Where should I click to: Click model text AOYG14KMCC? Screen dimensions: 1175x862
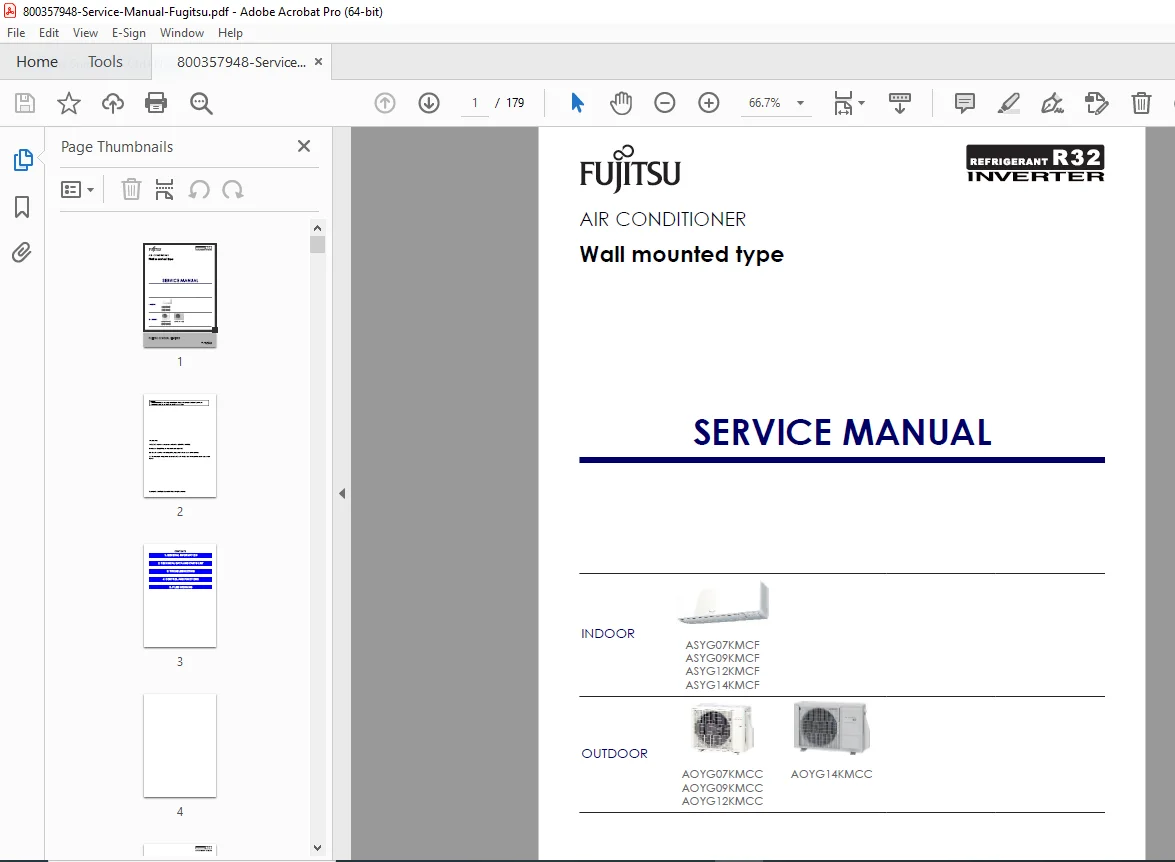click(x=832, y=774)
